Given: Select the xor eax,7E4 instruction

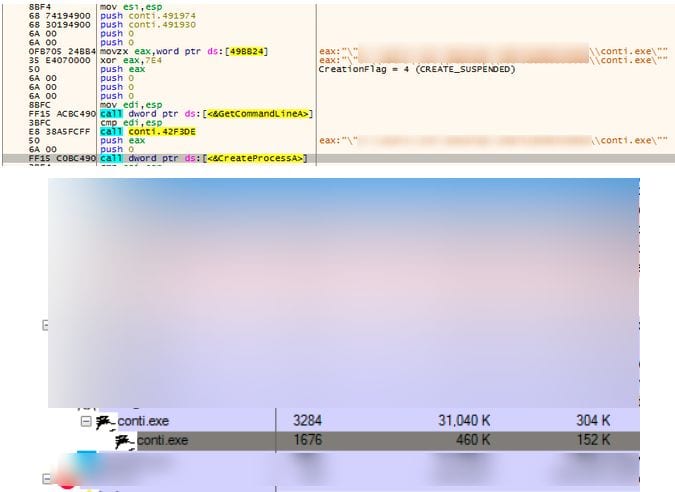Looking at the screenshot, I should [131, 60].
